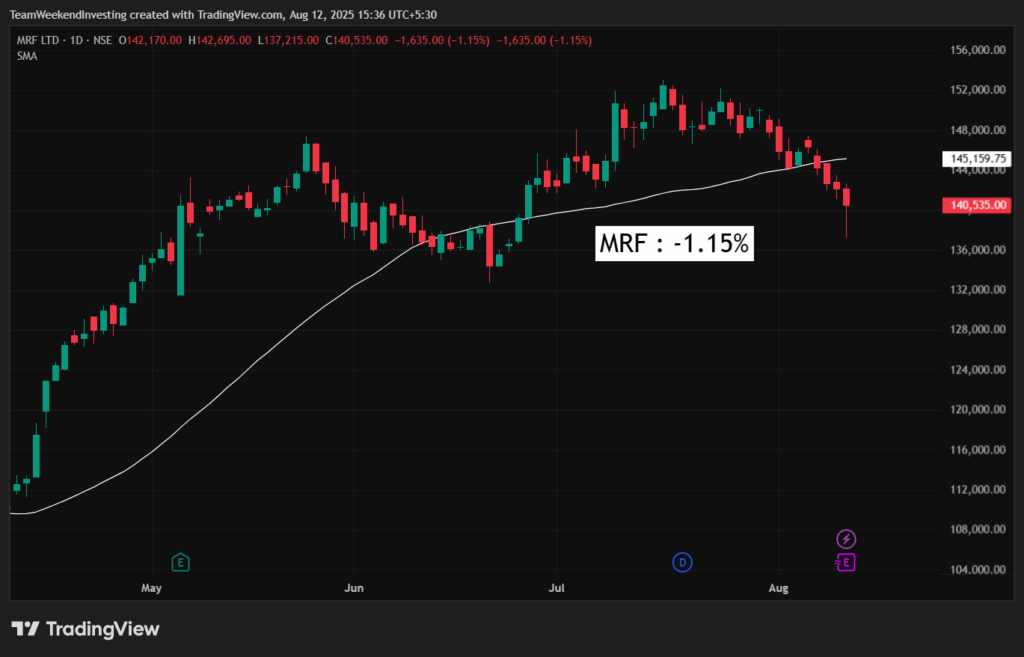
Task: Click the green earnings E marker
Action: [x=180, y=562]
